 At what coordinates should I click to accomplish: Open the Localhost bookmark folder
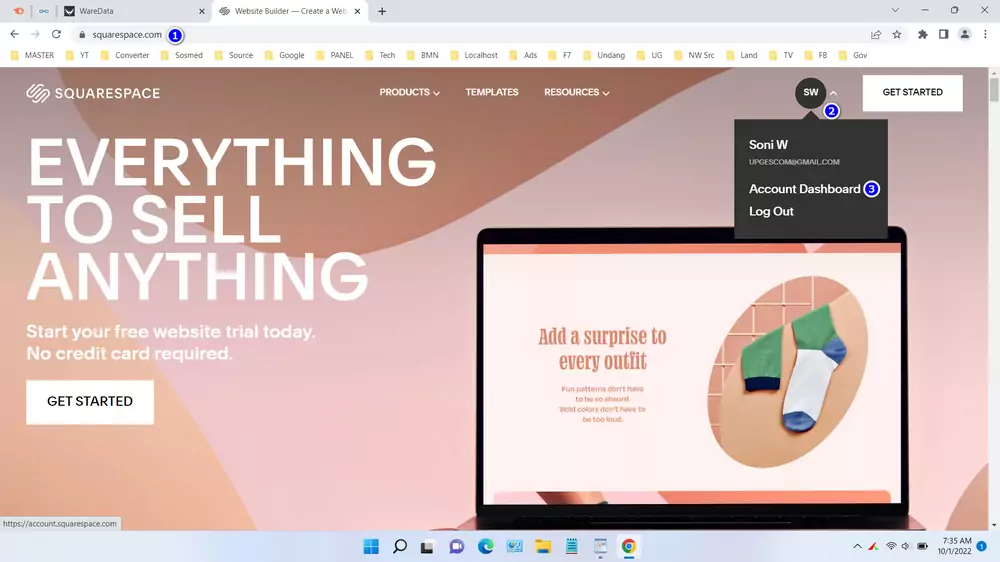(x=474, y=55)
